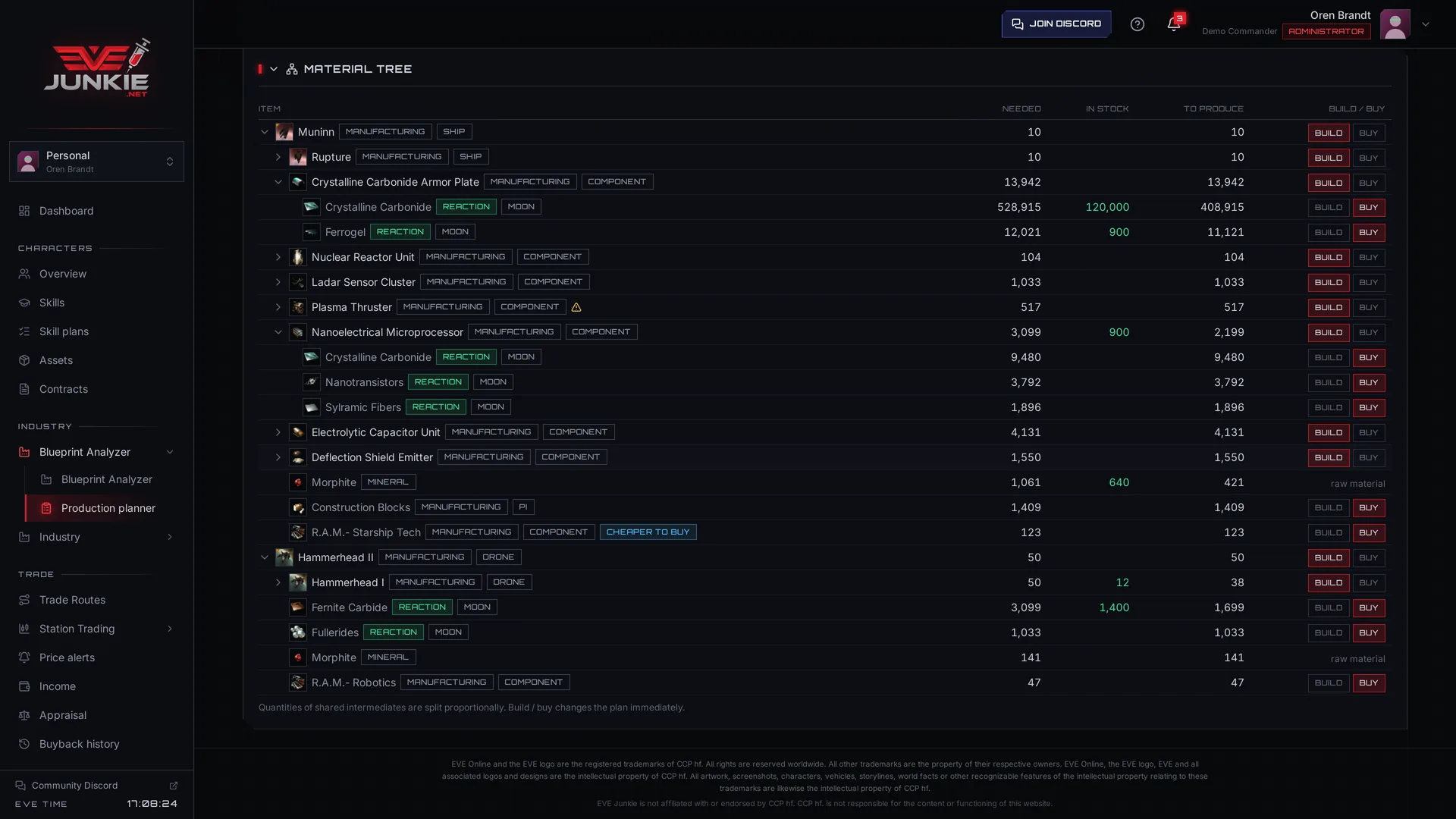This screenshot has width=1456, height=819.
Task: Expand the Rupture row
Action: tap(278, 157)
